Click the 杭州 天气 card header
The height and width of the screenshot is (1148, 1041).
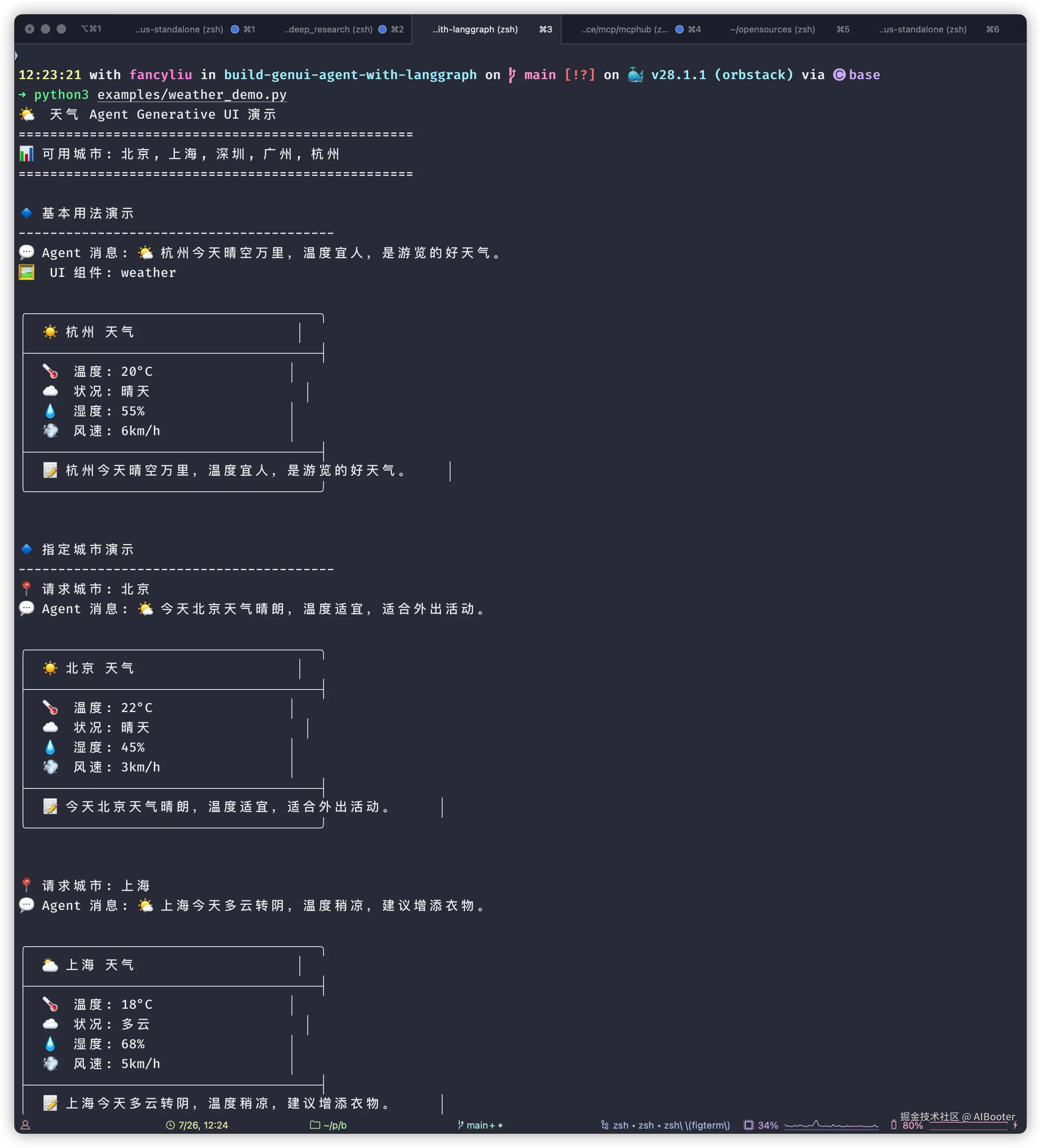point(100,332)
